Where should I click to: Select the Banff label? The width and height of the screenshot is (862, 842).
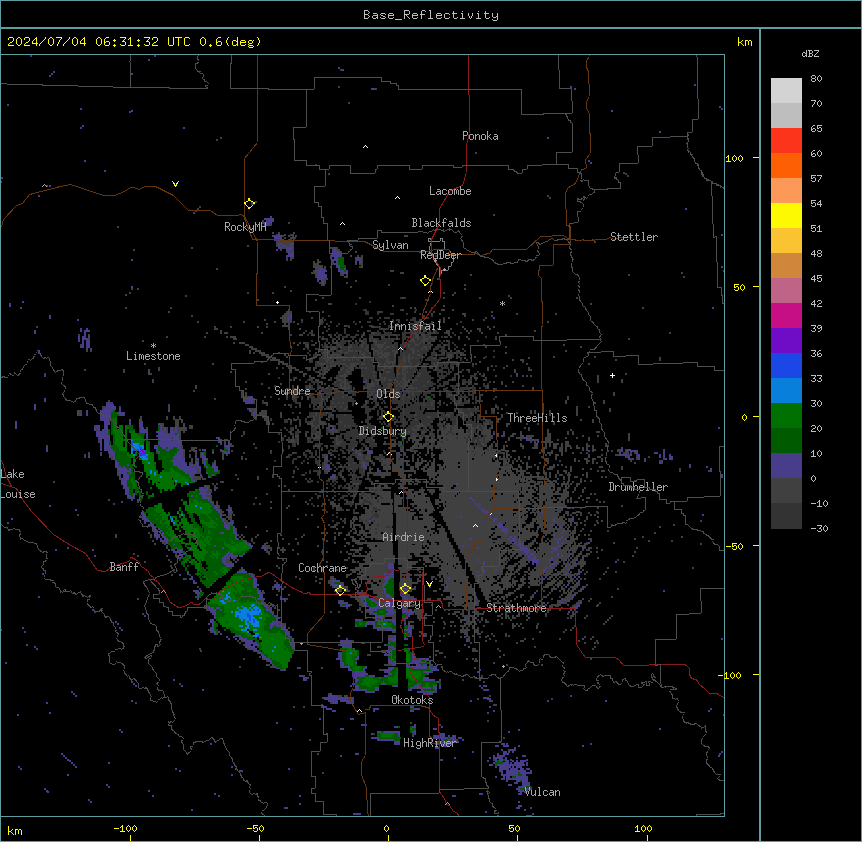tap(124, 567)
